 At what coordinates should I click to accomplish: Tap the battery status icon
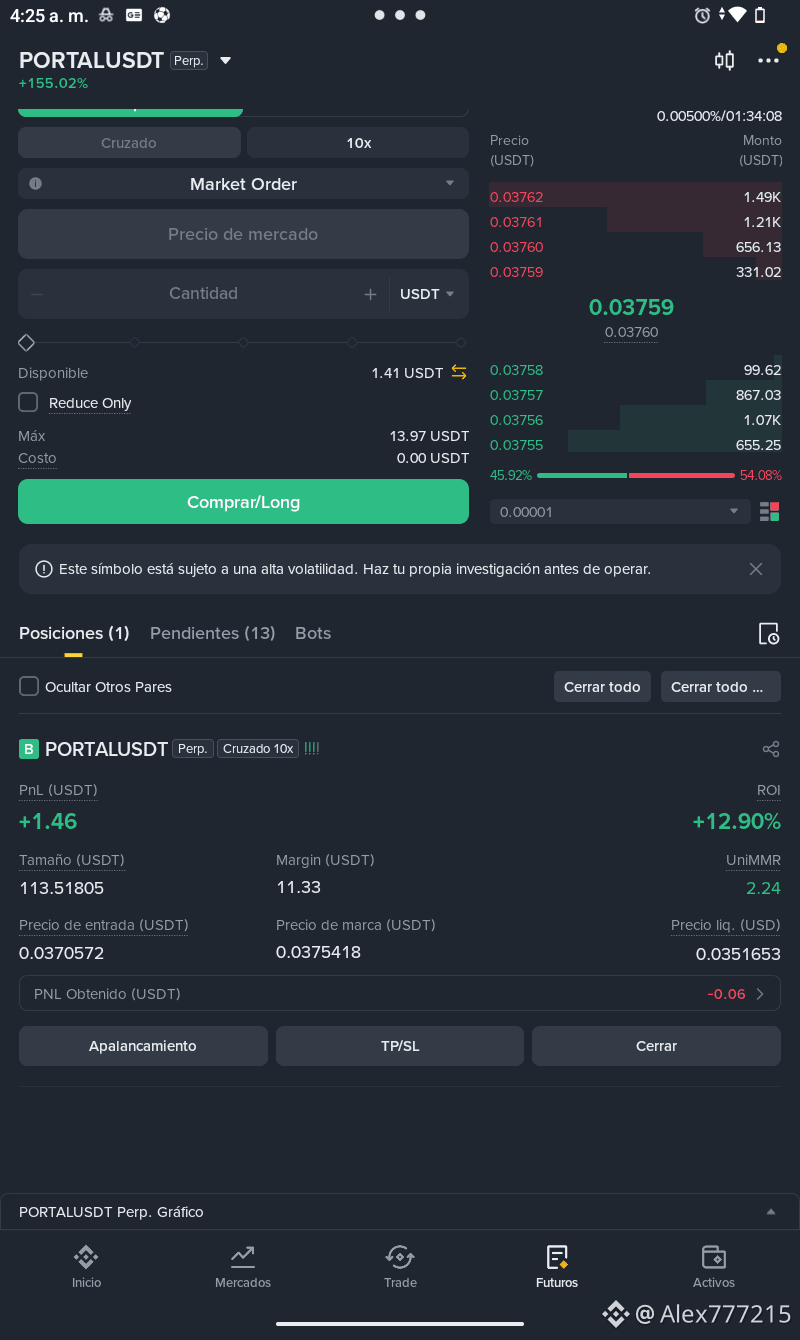(x=760, y=15)
